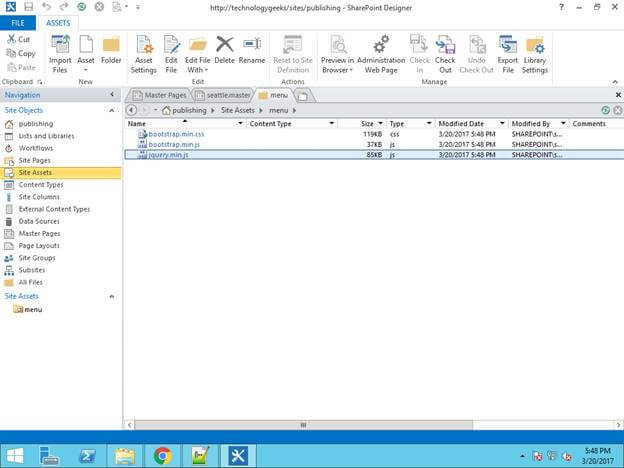Click the Cut button in Clipboard group
Viewport: 624px width, 468px height.
(18, 39)
